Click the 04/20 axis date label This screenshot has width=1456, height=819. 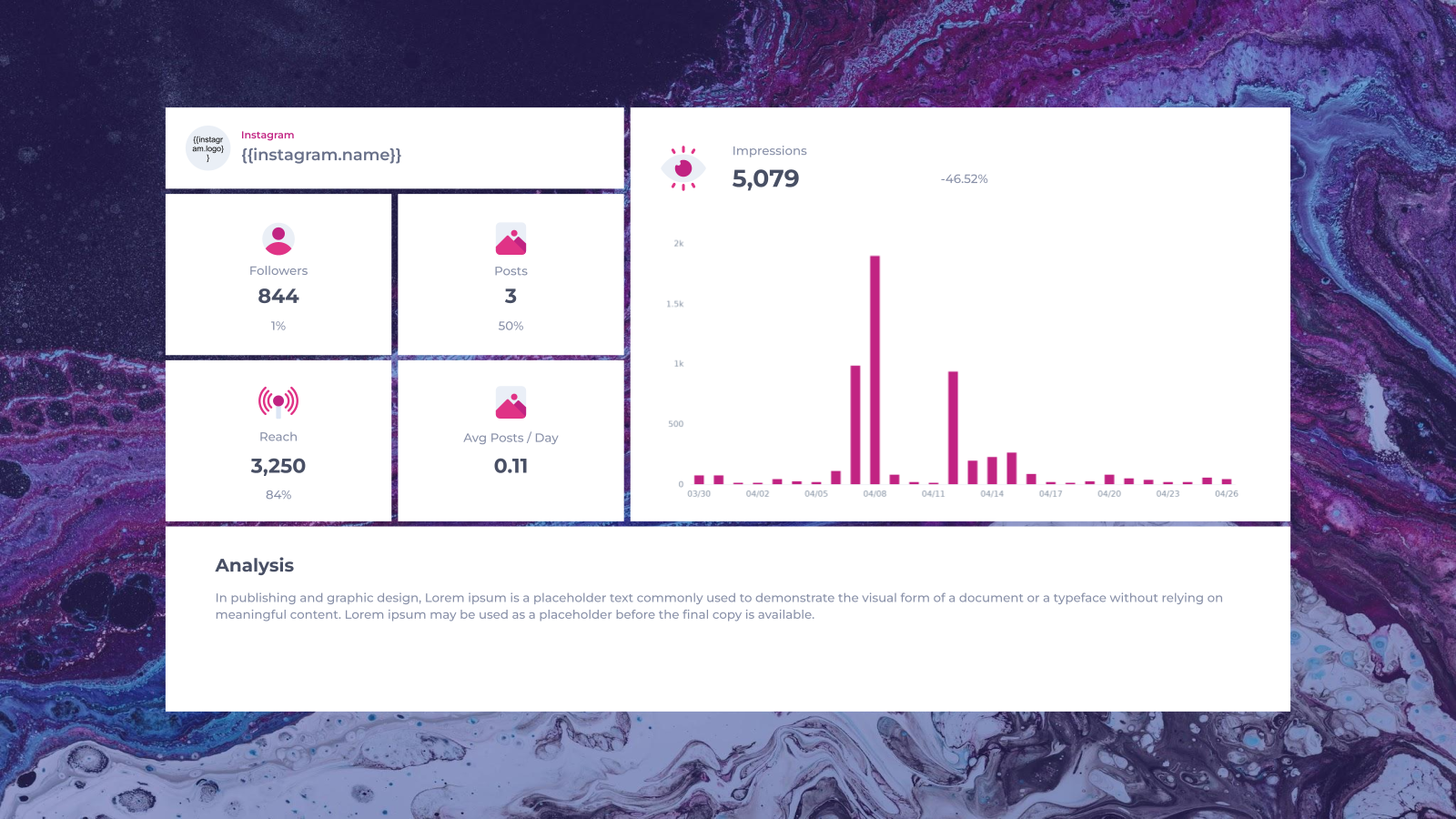click(1109, 494)
